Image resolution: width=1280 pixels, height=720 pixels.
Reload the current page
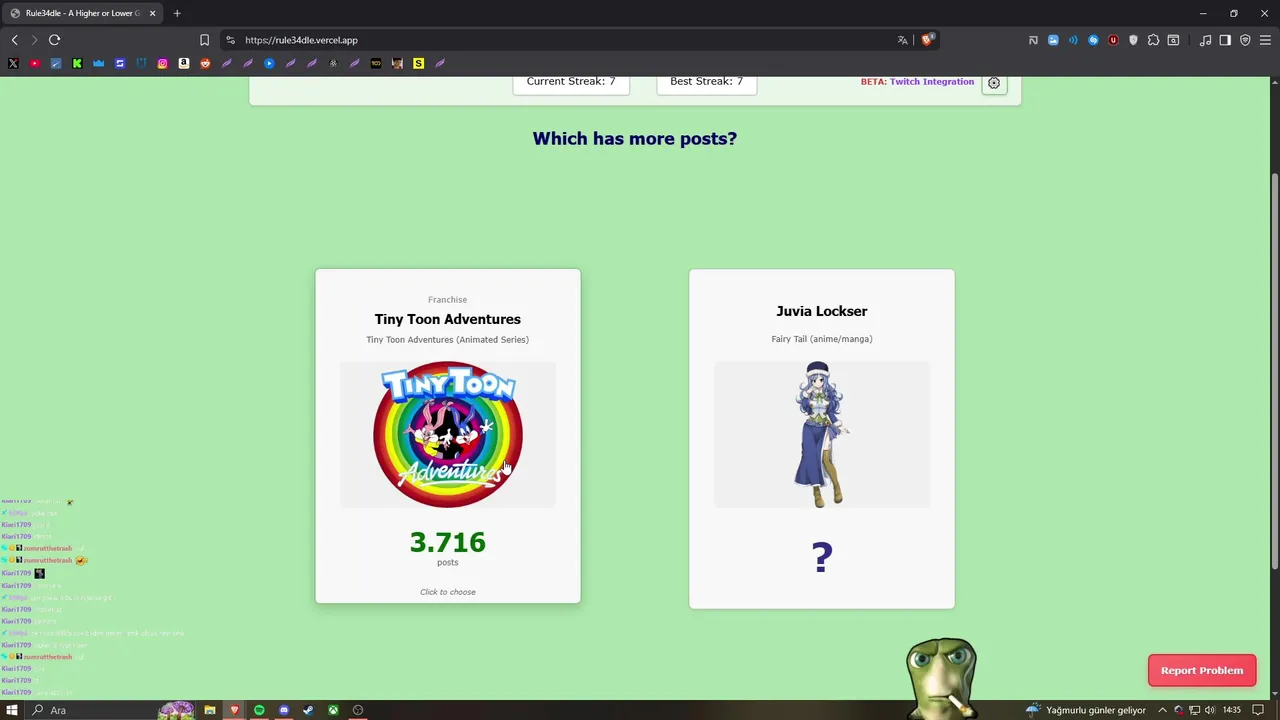tap(54, 40)
